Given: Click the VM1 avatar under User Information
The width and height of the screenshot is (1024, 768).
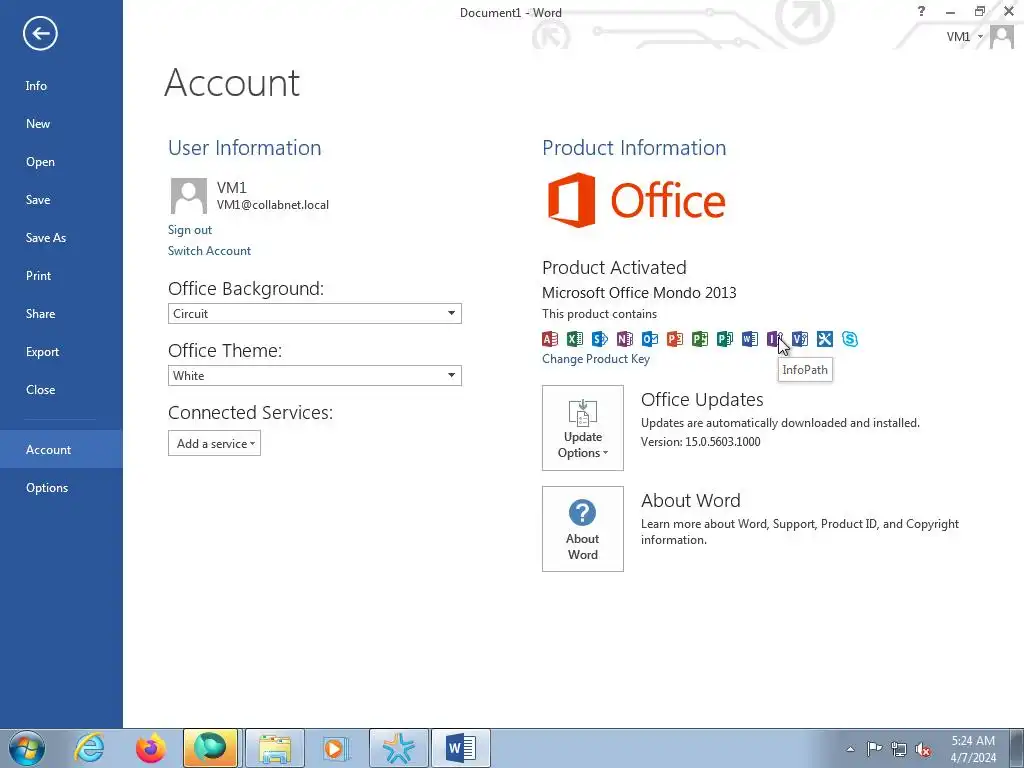Looking at the screenshot, I should 189,196.
